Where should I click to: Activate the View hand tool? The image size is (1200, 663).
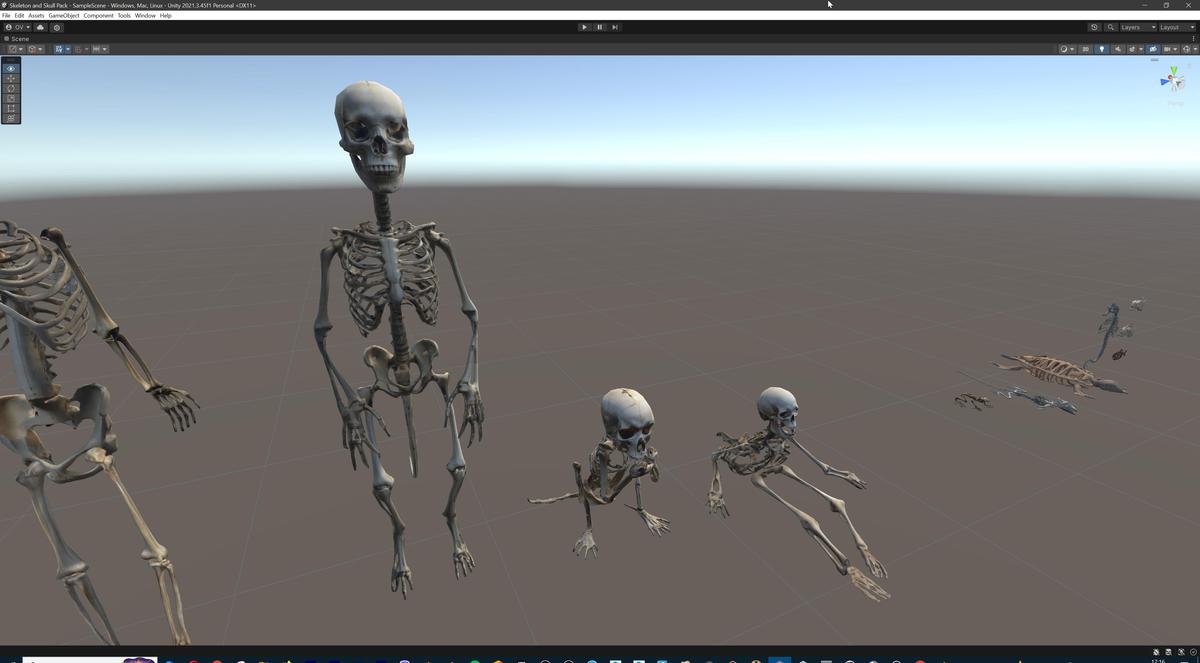point(10,68)
